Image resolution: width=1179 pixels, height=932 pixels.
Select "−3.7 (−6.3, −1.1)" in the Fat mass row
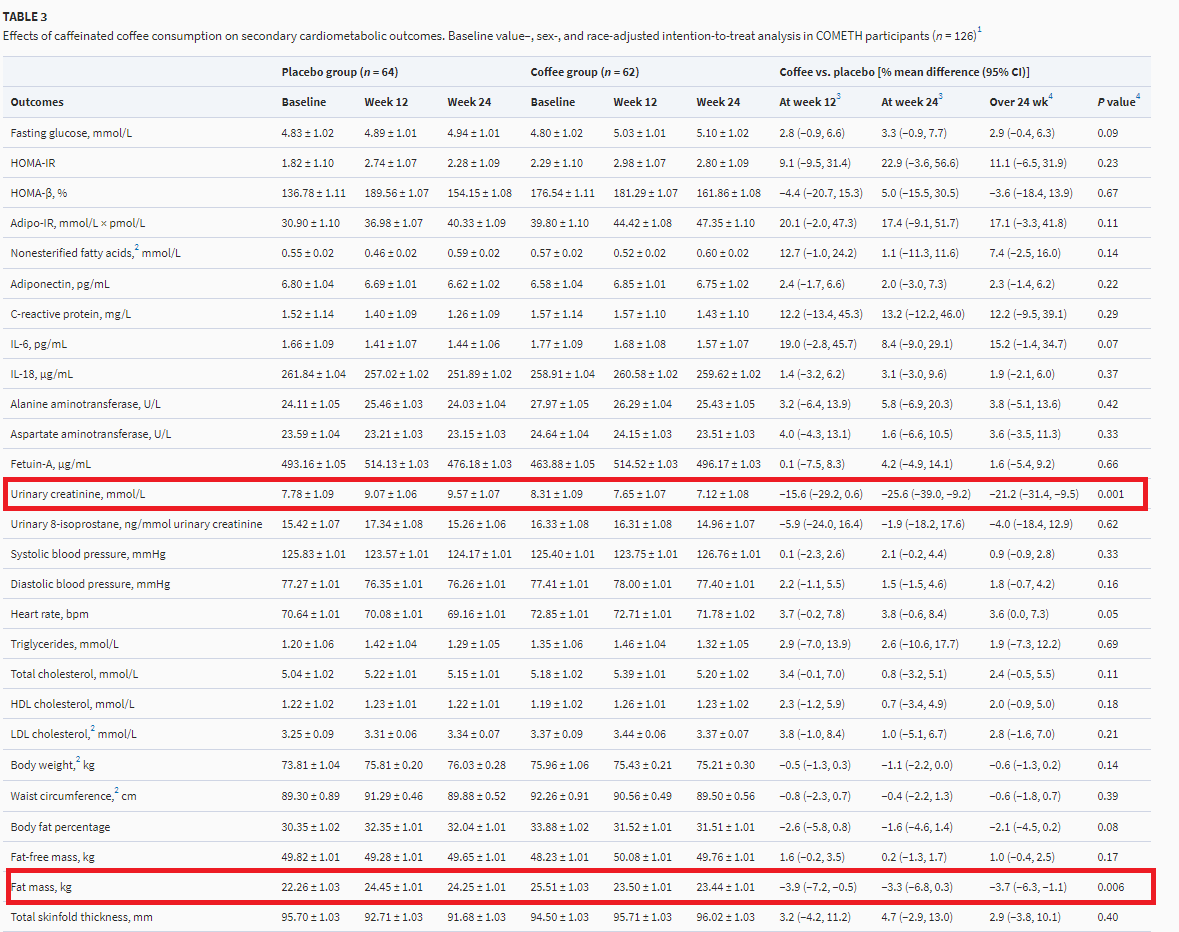(1028, 888)
